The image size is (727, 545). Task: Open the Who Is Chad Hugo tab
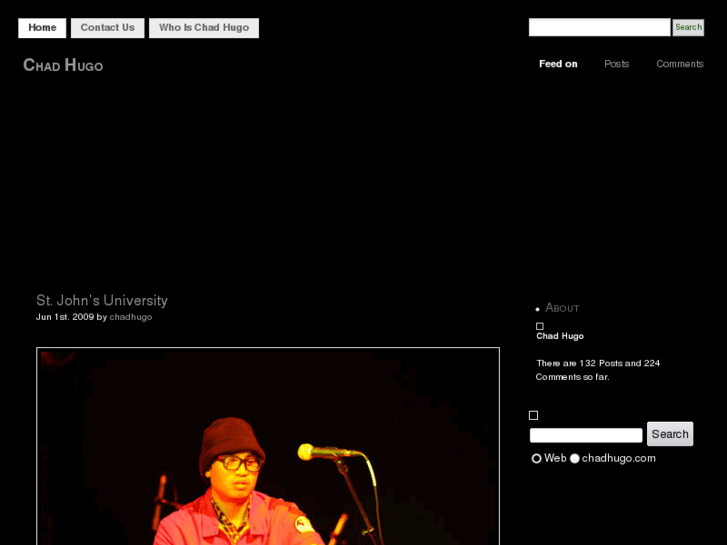[x=204, y=28]
